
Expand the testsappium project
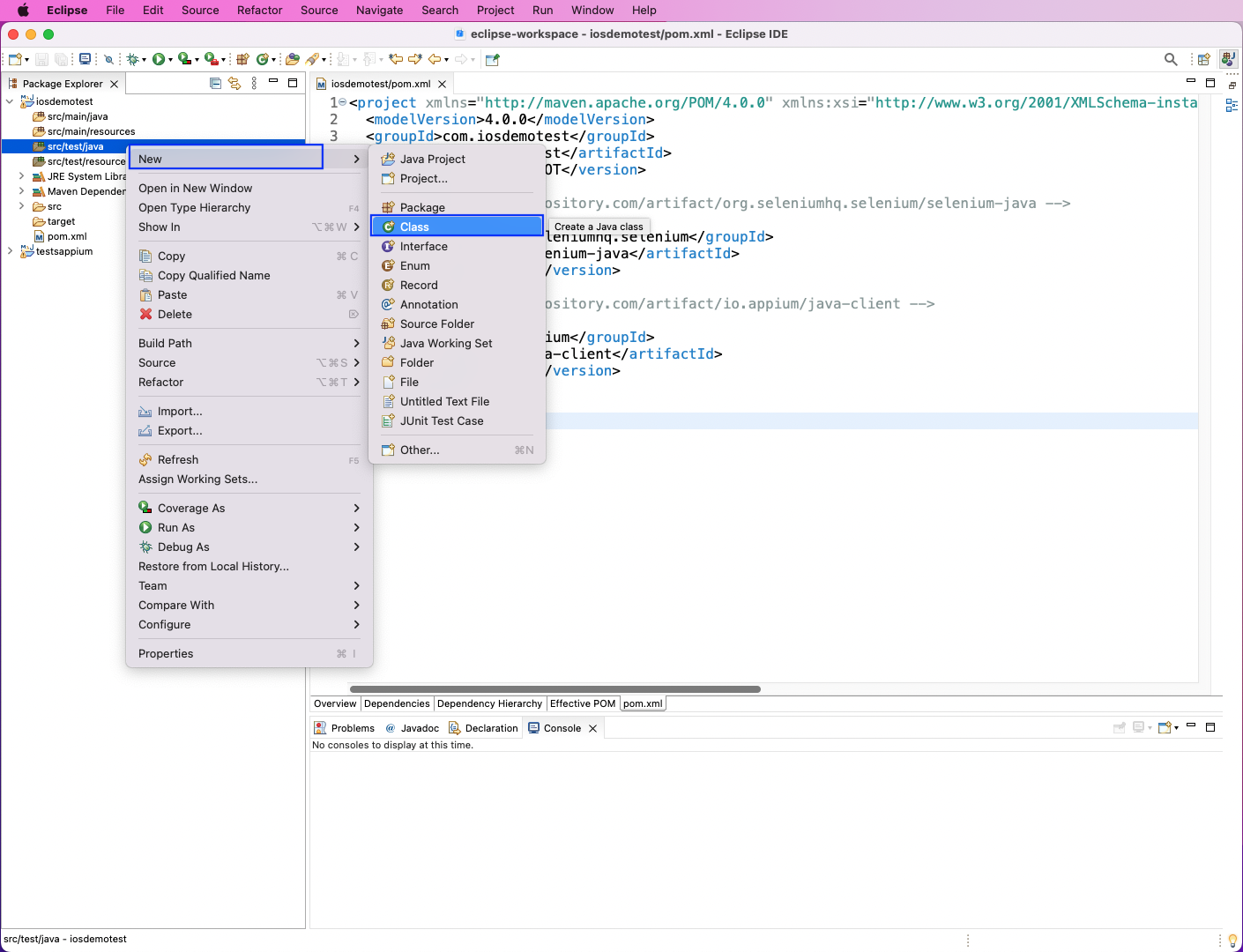pos(10,251)
